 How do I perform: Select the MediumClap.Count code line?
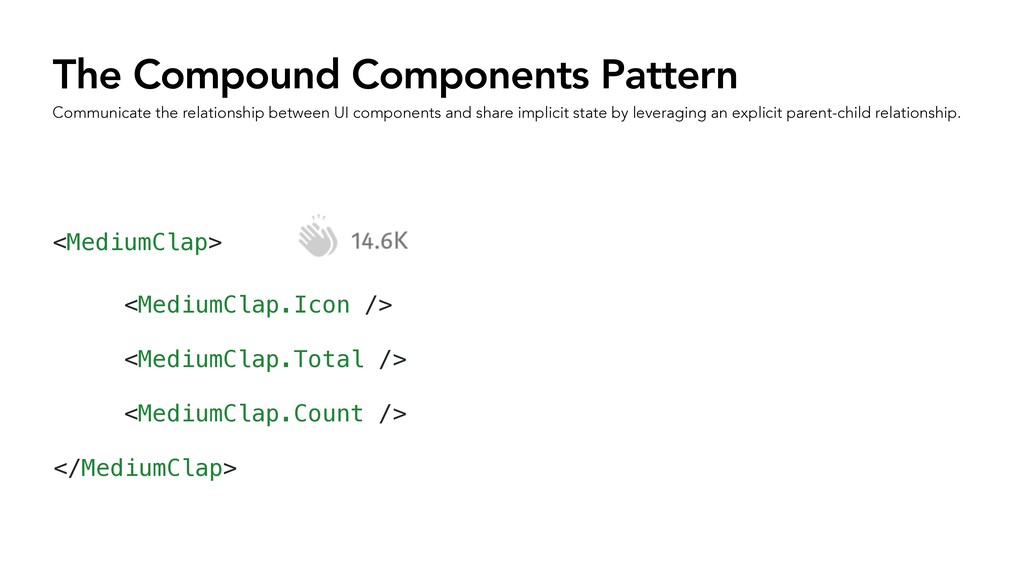click(x=265, y=413)
